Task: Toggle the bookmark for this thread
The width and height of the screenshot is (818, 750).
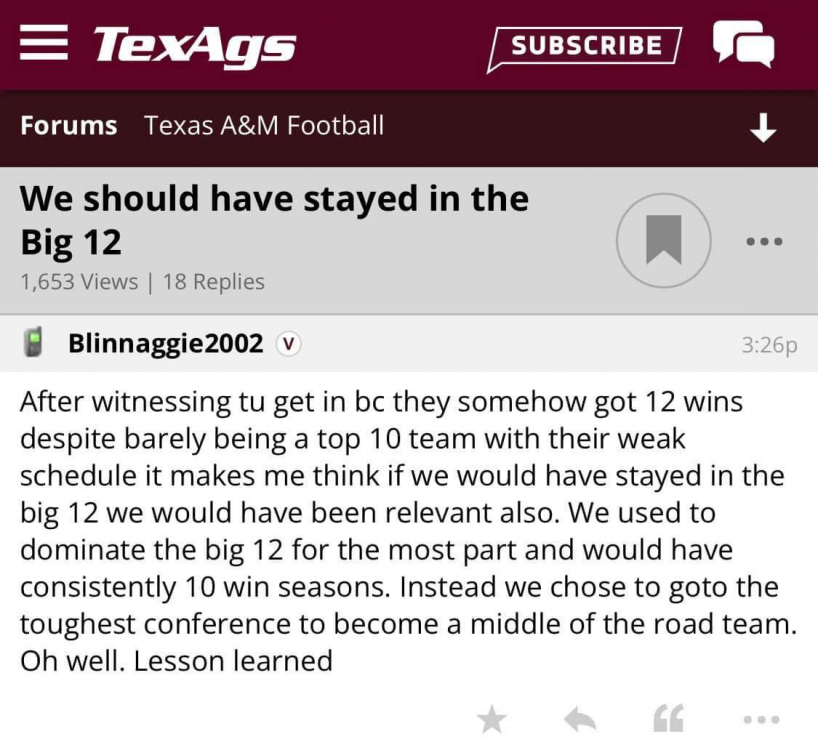Action: pyautogui.click(x=663, y=240)
